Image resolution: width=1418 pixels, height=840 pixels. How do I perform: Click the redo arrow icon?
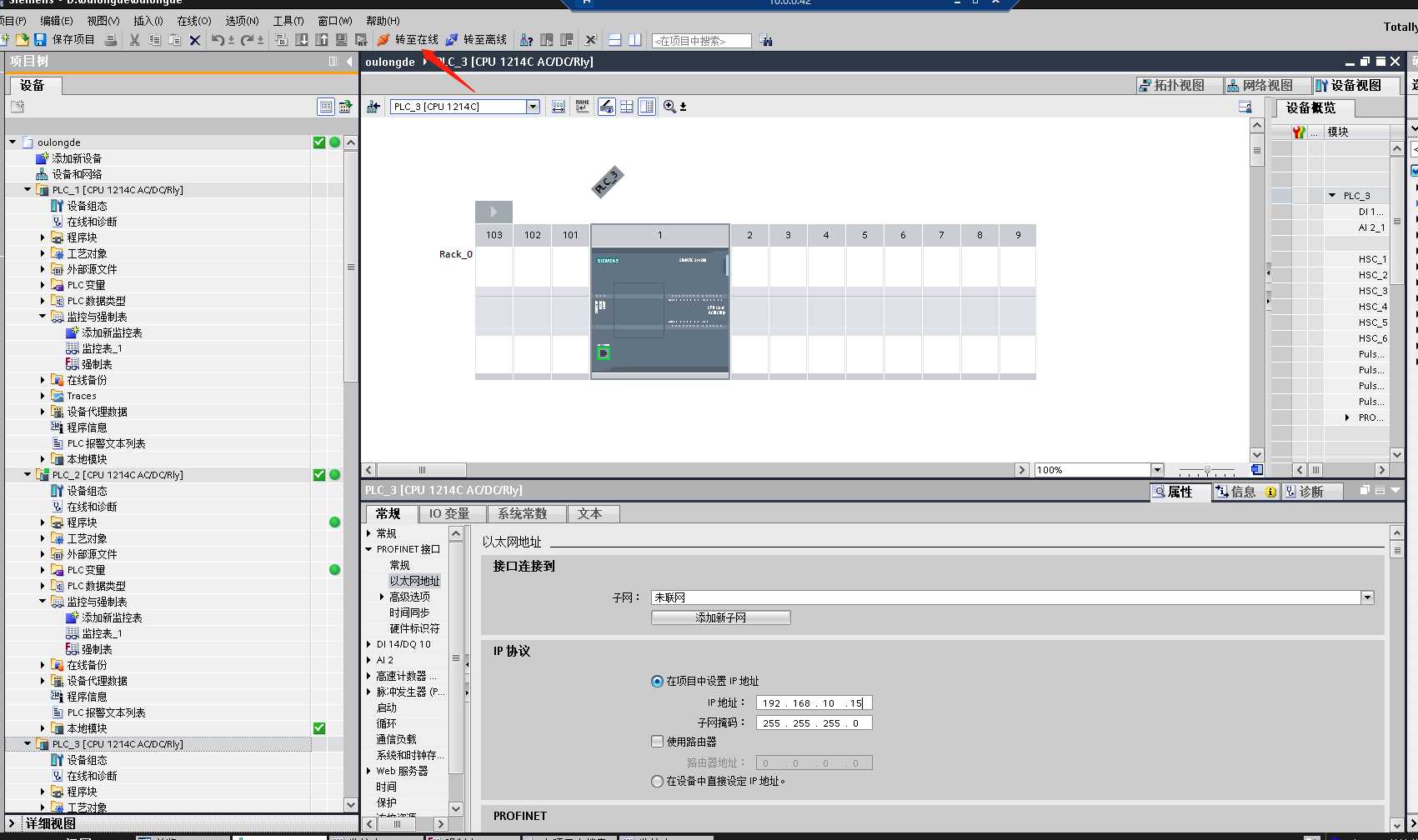pos(248,40)
